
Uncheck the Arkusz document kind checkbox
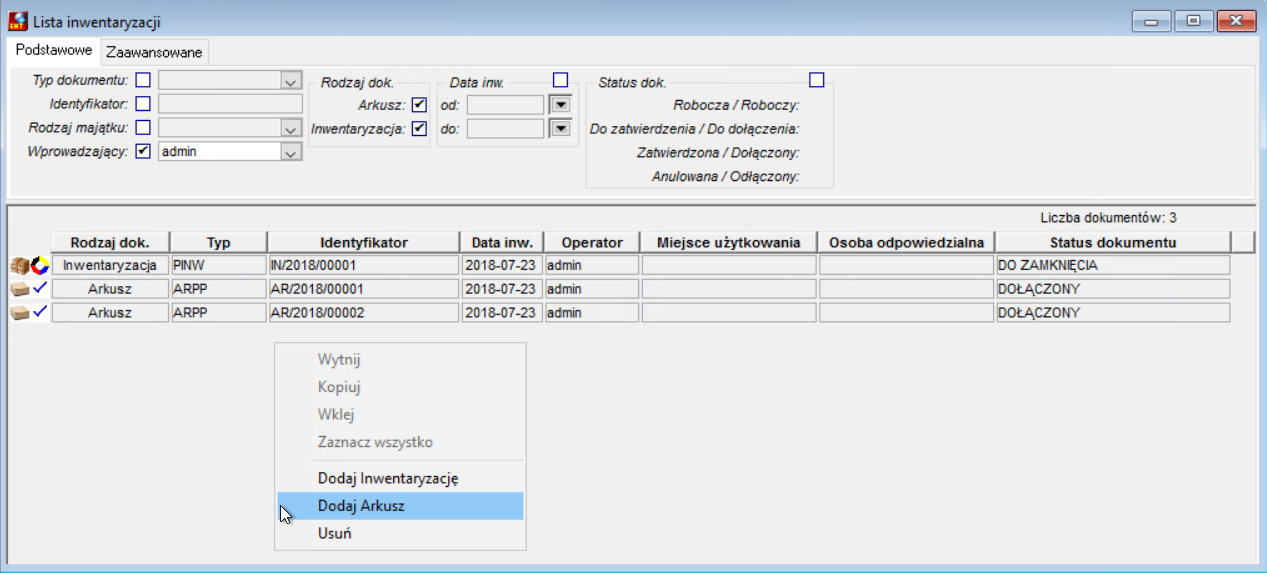click(419, 104)
